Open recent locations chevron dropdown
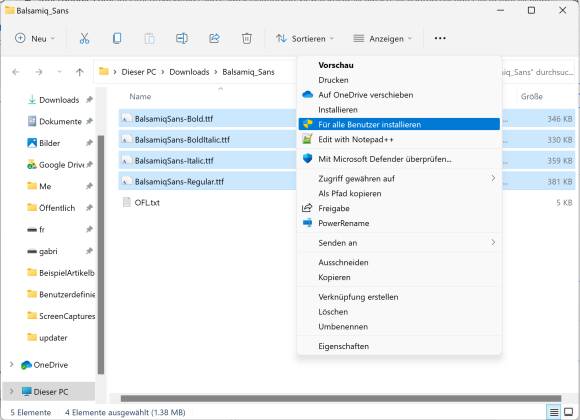This screenshot has width=580, height=420. [59, 72]
